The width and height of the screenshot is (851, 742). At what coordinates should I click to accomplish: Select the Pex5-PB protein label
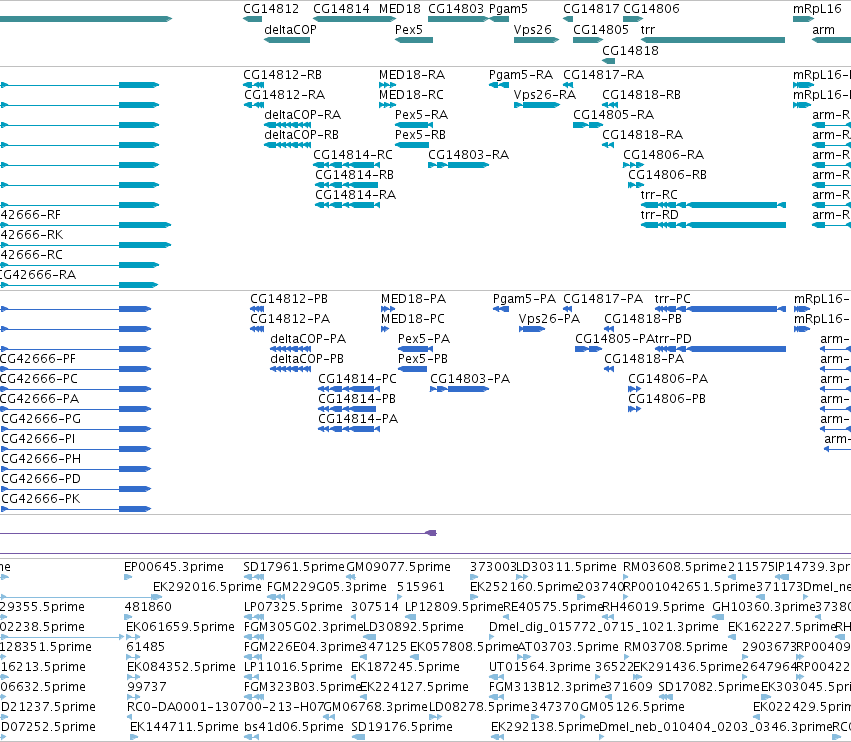click(x=423, y=359)
